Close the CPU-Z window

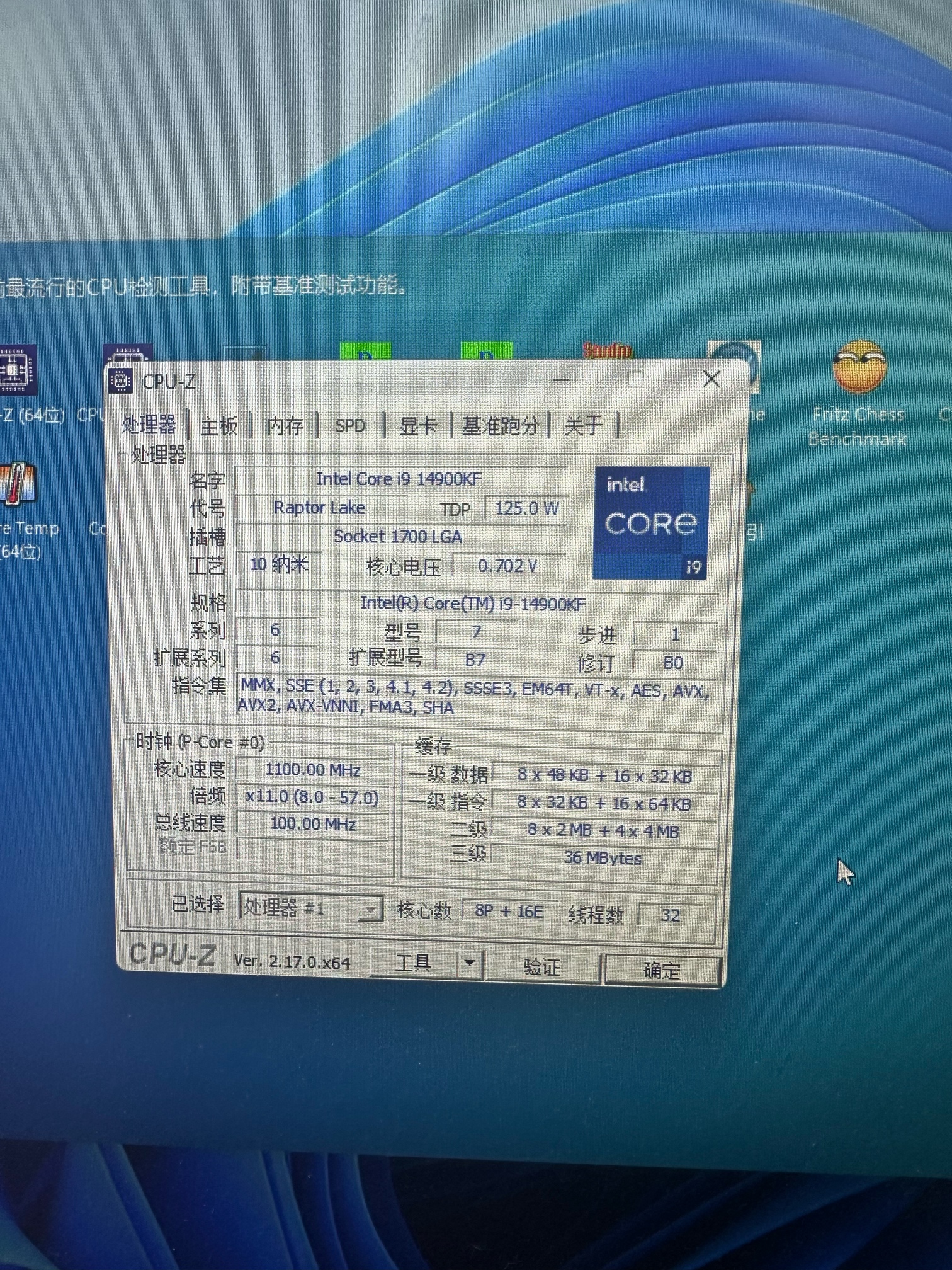pyautogui.click(x=711, y=379)
